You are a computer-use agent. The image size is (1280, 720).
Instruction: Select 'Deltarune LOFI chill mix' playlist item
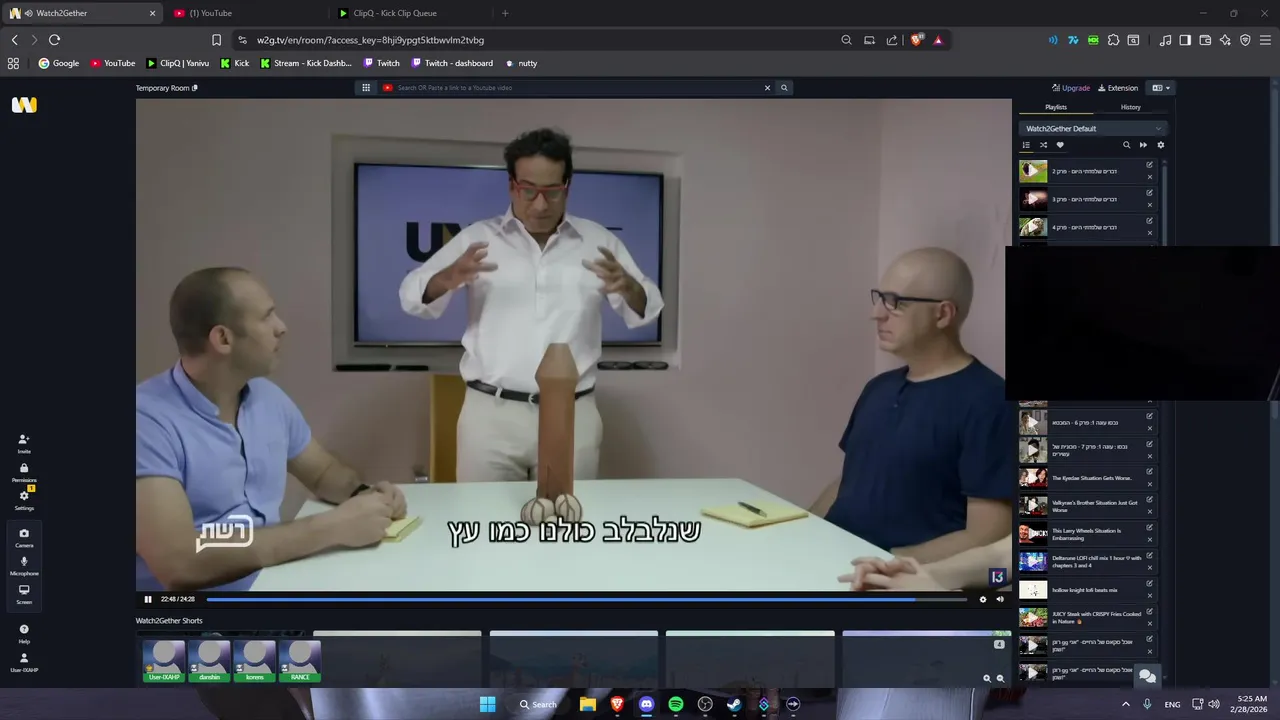coord(1086,562)
